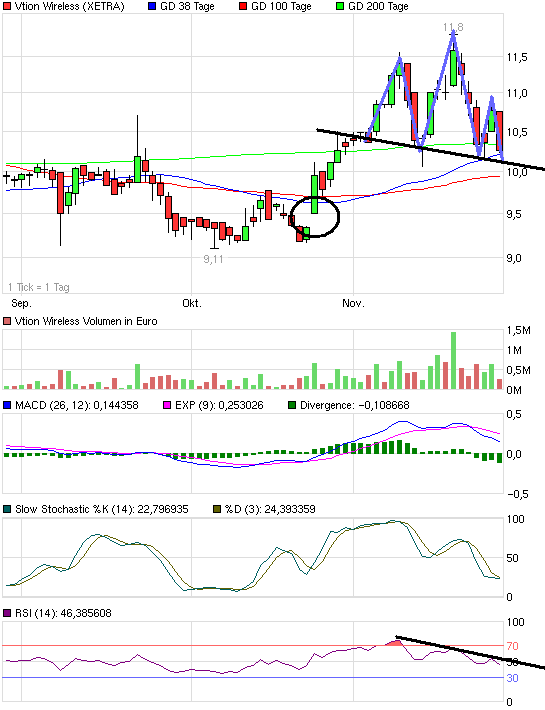Click the red 70 RSI threshold label
545x710 pixels.
(512, 646)
